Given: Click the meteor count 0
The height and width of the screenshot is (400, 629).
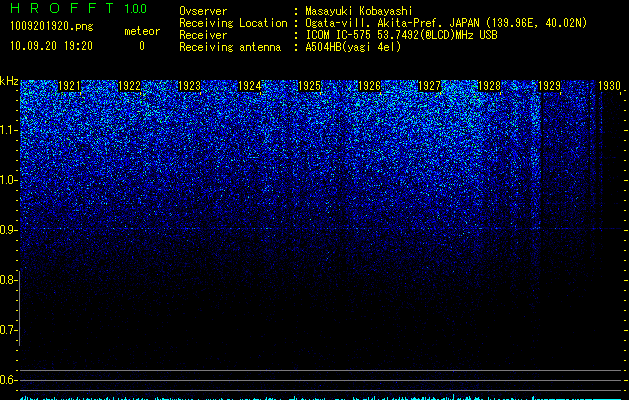Looking at the screenshot, I should click(x=142, y=46).
